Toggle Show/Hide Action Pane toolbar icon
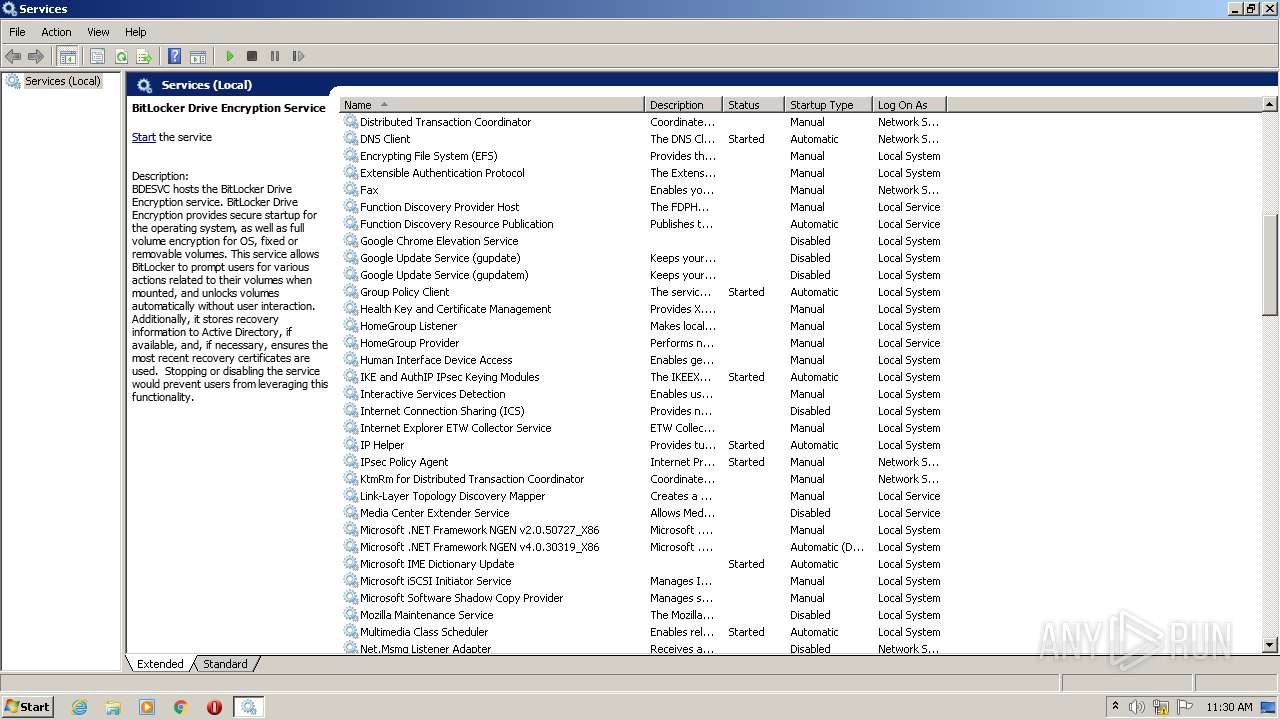 [x=198, y=57]
